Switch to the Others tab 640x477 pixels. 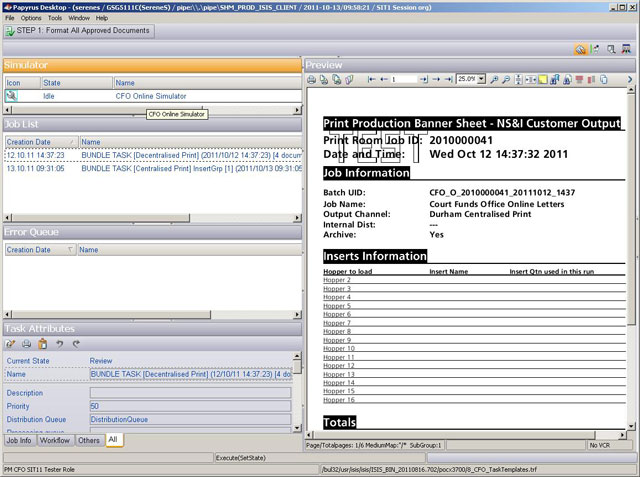(89, 441)
